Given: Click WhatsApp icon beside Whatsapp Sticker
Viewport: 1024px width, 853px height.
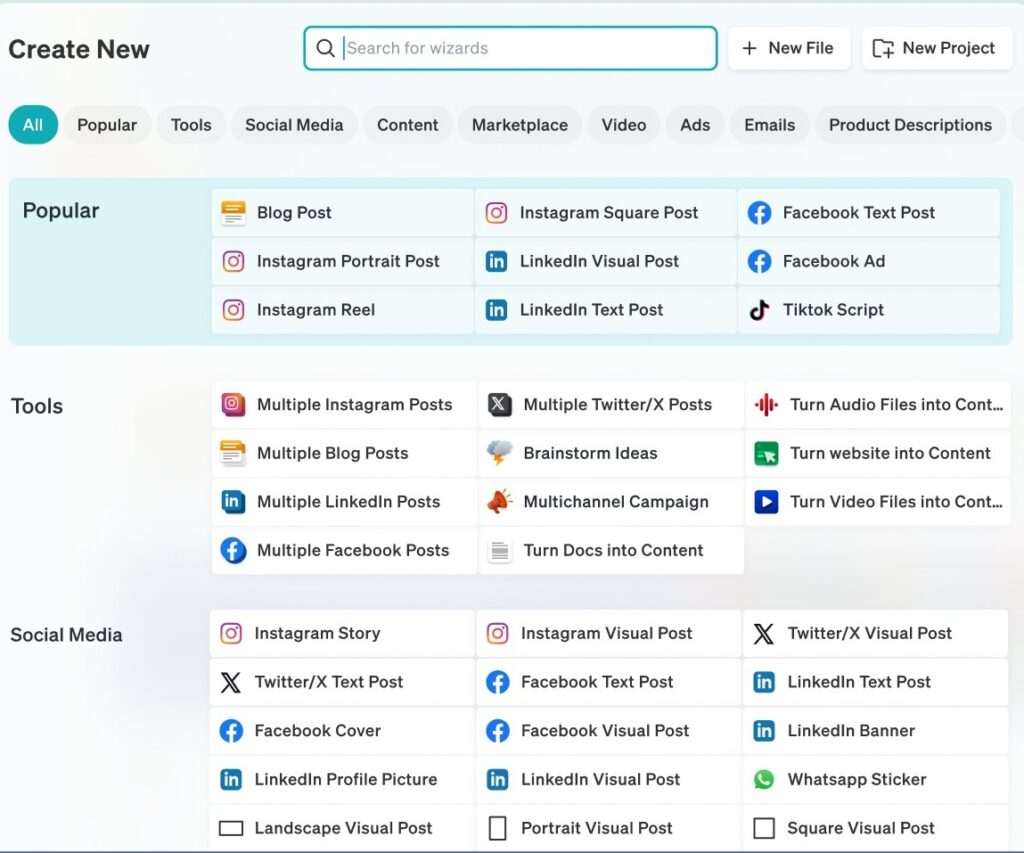Looking at the screenshot, I should point(763,779).
